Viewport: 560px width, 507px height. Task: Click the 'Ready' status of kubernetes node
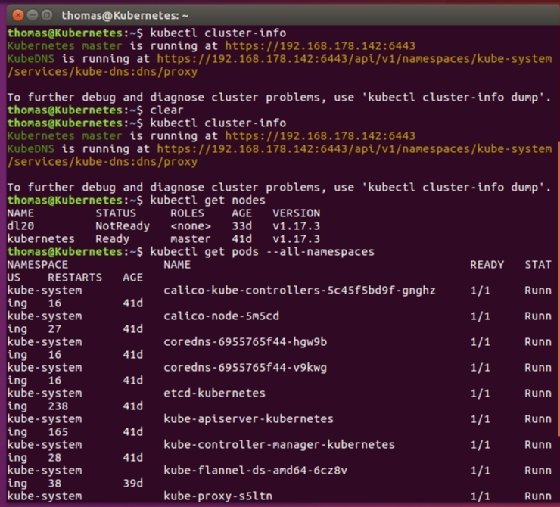(112, 239)
